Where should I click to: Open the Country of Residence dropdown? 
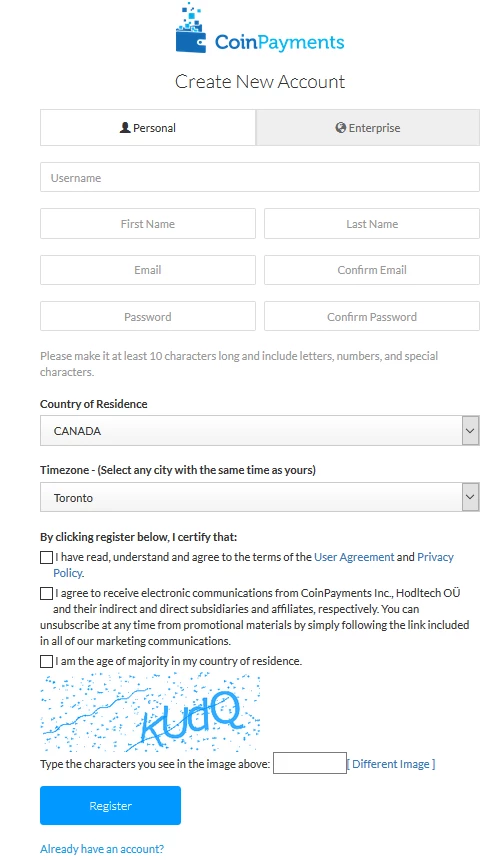[260, 431]
